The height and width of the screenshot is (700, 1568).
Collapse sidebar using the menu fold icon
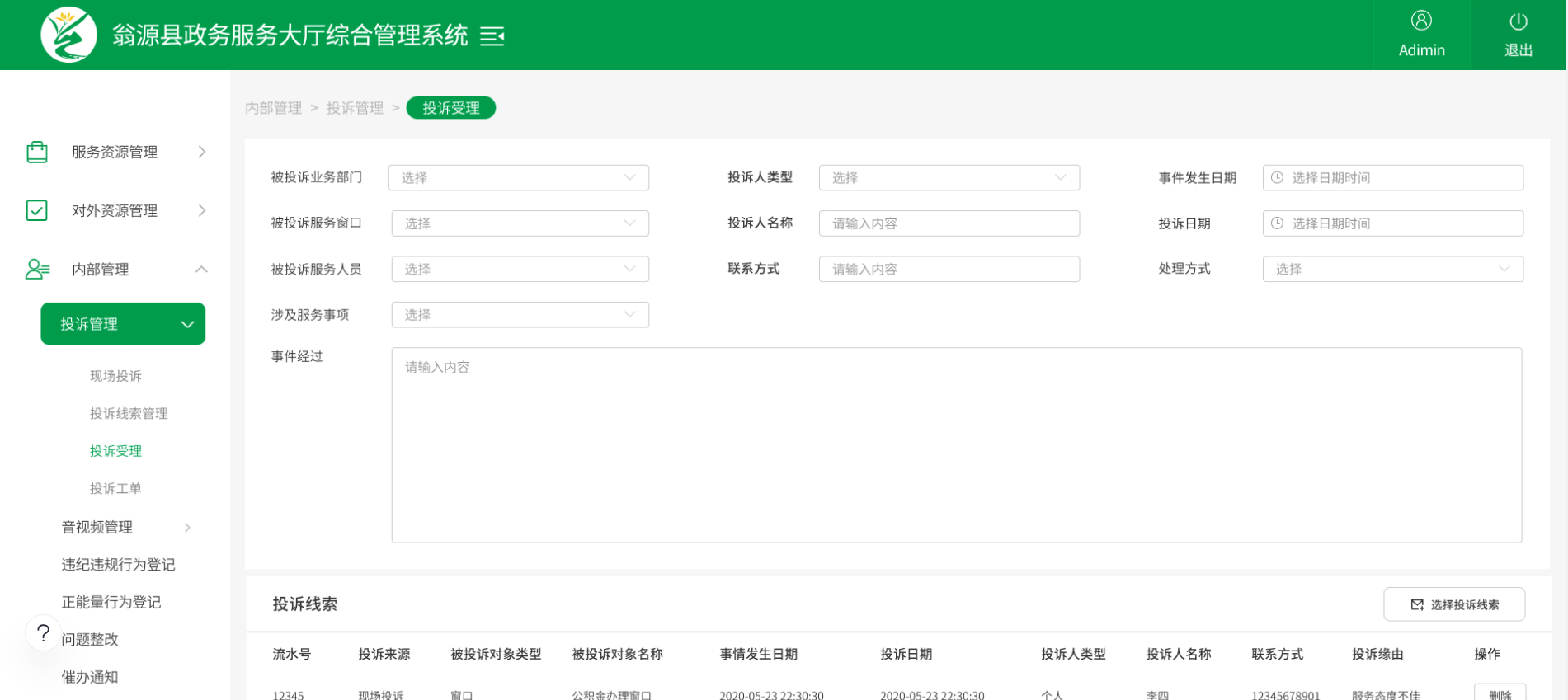492,36
